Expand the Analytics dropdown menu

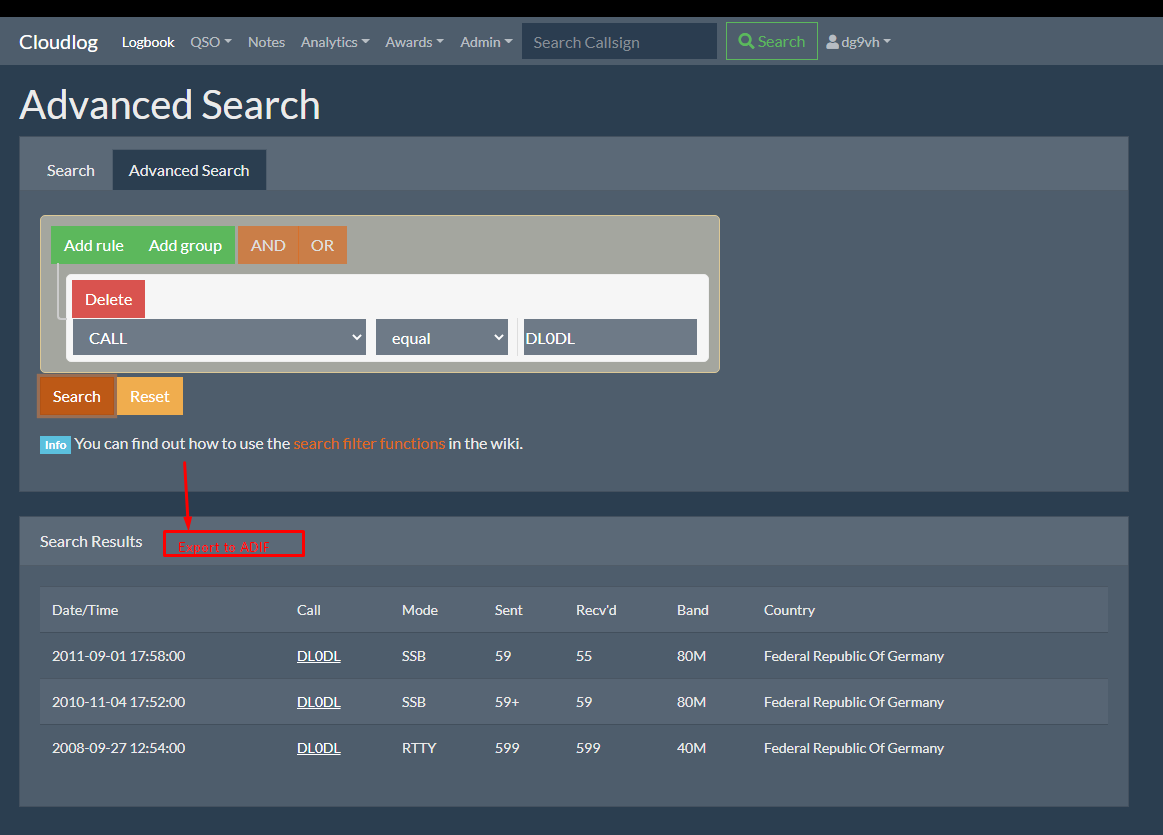pos(335,42)
